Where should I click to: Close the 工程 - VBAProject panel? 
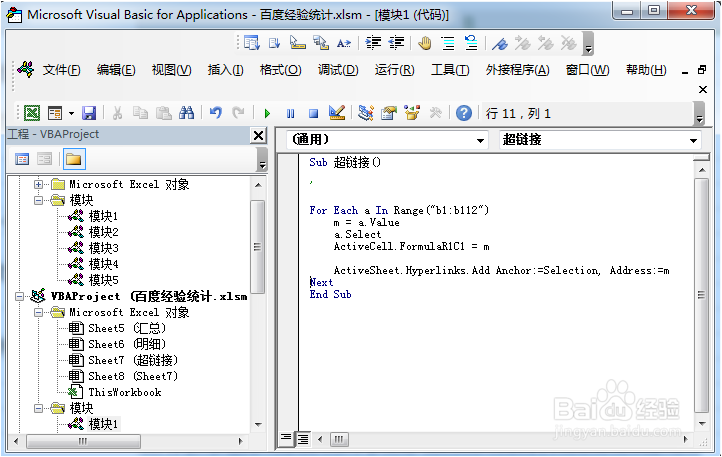(x=259, y=135)
